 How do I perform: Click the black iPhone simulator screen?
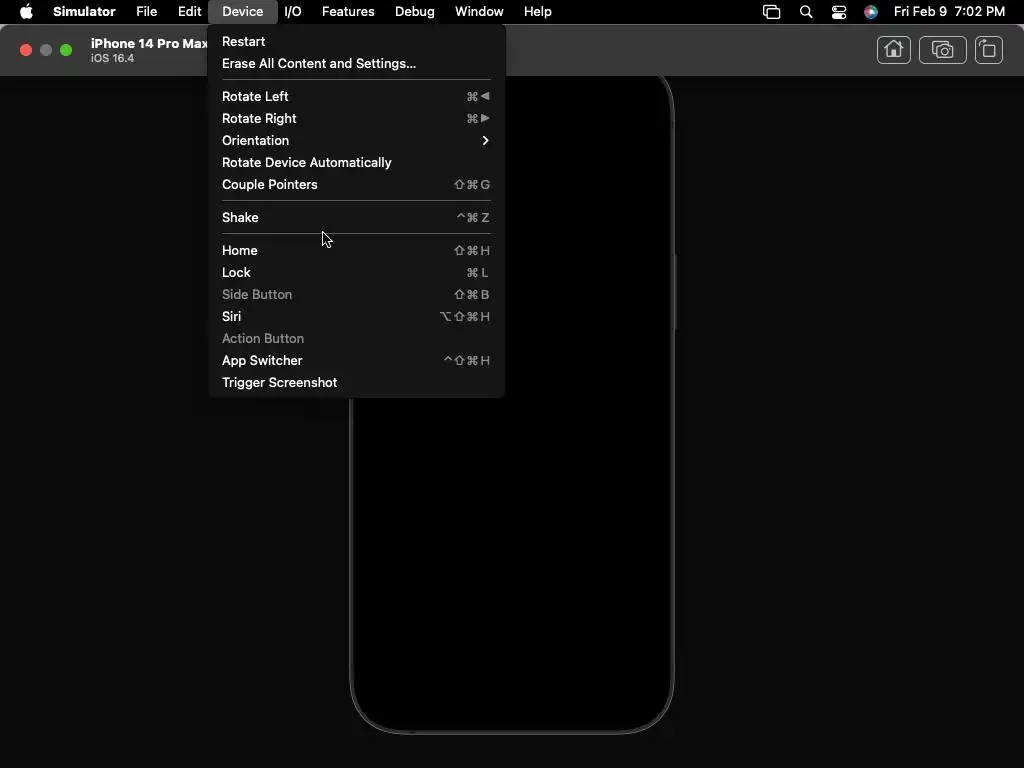tap(512, 562)
